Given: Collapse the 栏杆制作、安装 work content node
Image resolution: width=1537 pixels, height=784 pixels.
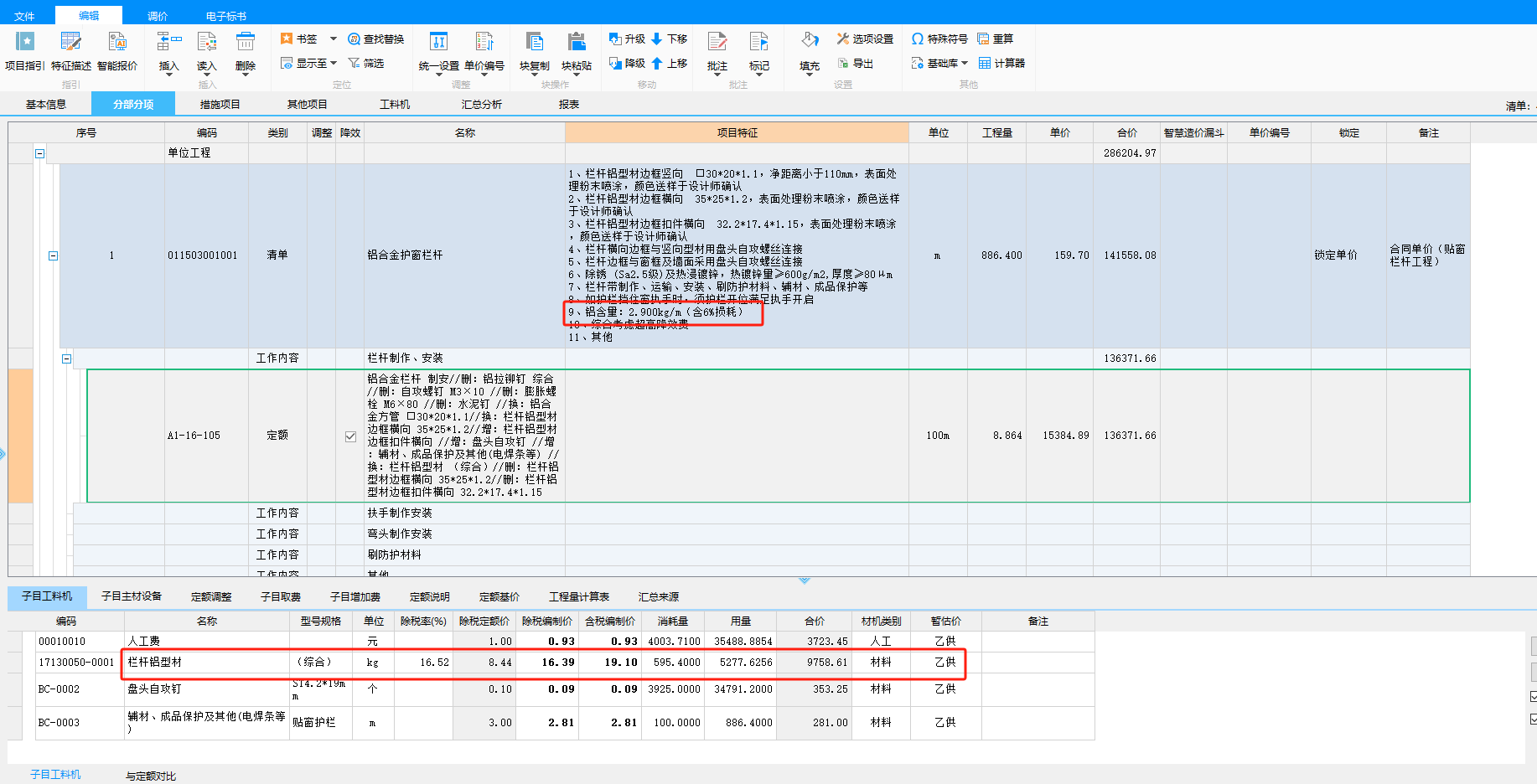Looking at the screenshot, I should (x=66, y=358).
